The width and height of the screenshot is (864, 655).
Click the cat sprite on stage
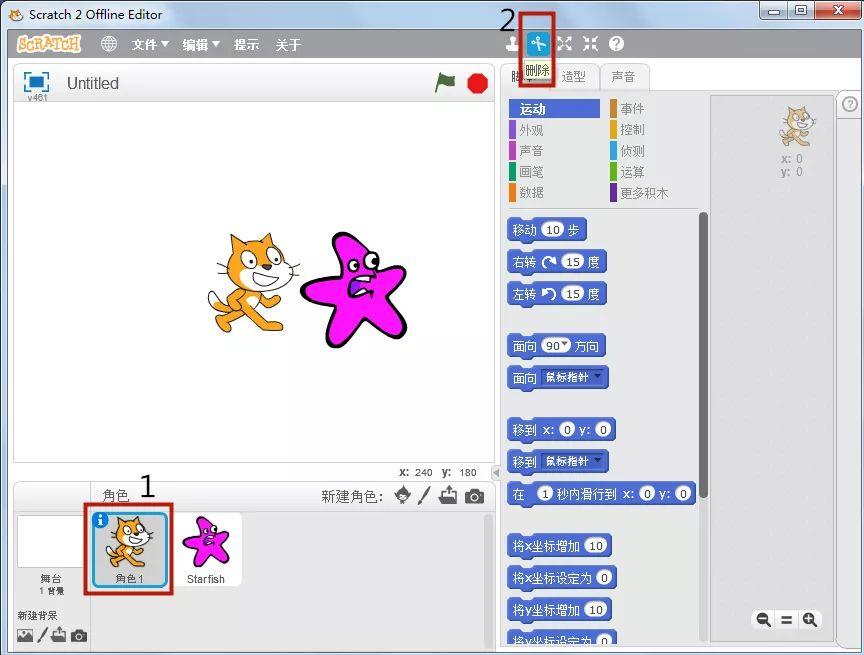tap(252, 283)
